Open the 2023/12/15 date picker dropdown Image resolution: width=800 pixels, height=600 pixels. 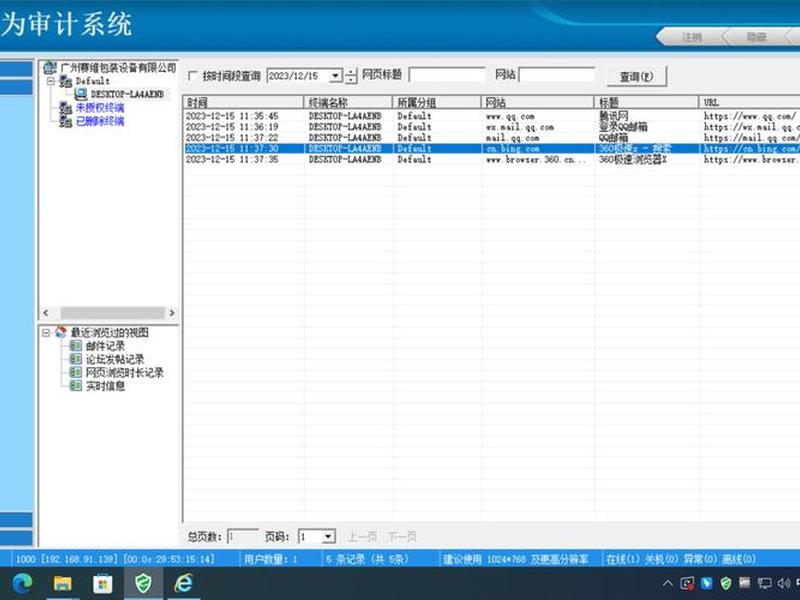335,76
